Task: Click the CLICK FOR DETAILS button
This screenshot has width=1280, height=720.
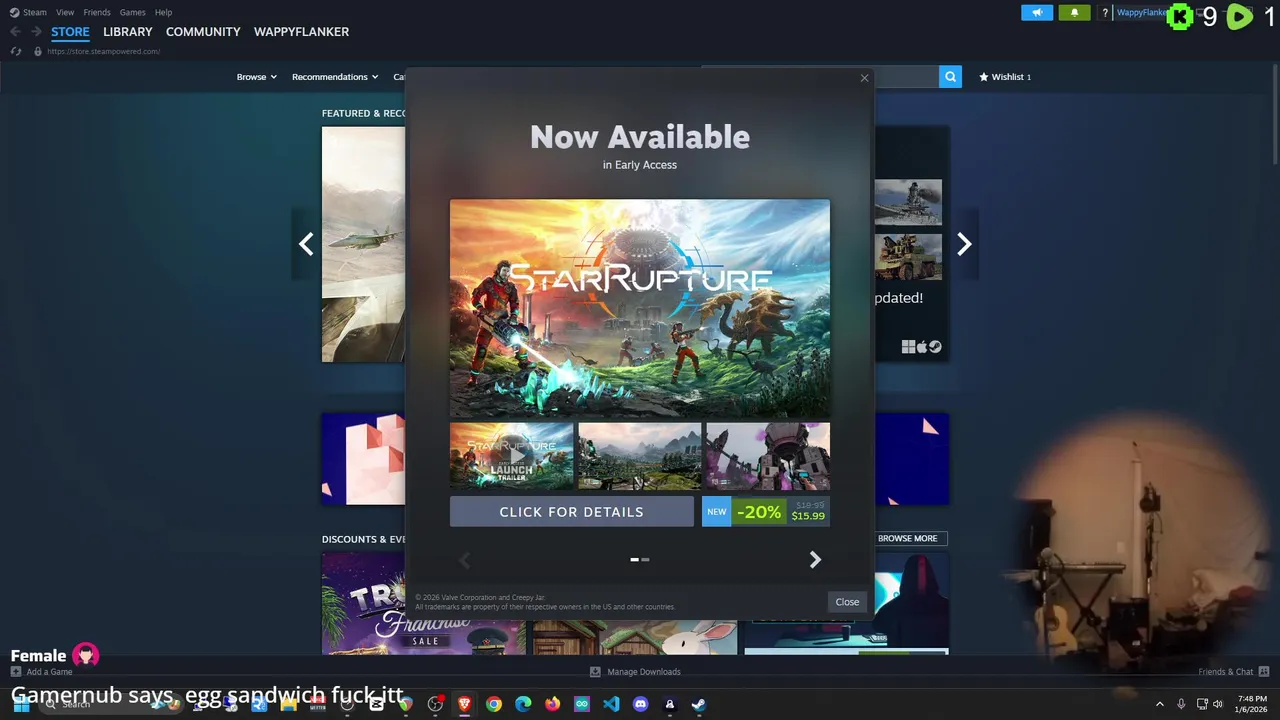Action: pyautogui.click(x=571, y=512)
